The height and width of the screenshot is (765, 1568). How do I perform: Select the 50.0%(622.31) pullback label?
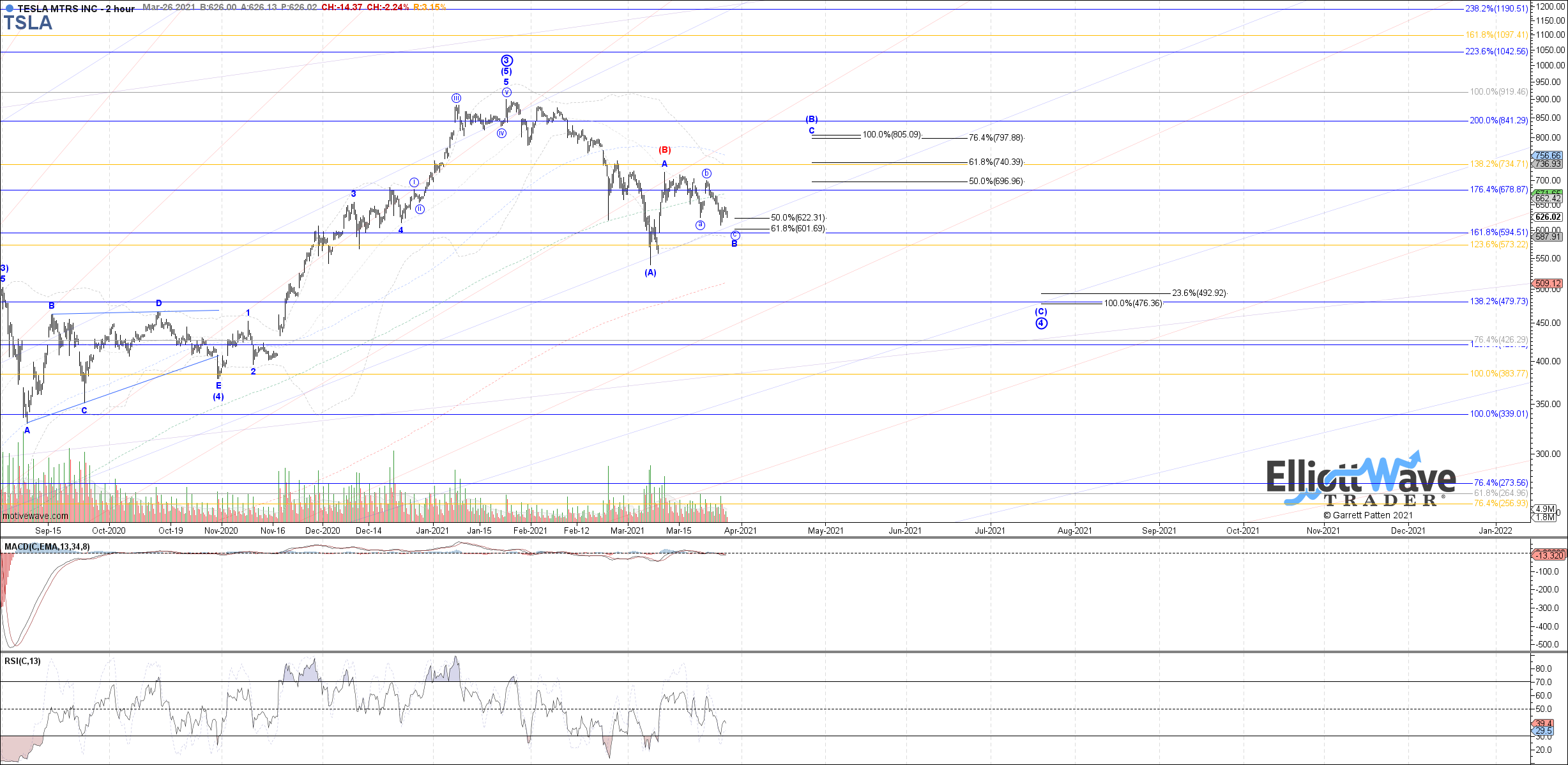click(798, 218)
